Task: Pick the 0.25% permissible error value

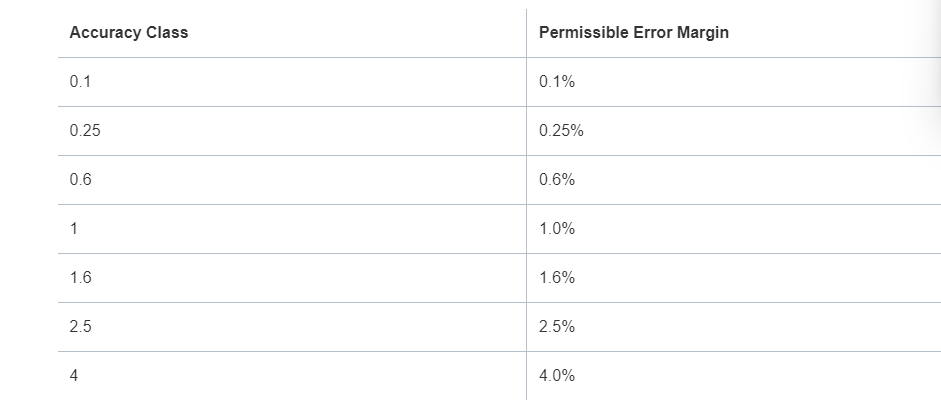Action: [x=561, y=131]
